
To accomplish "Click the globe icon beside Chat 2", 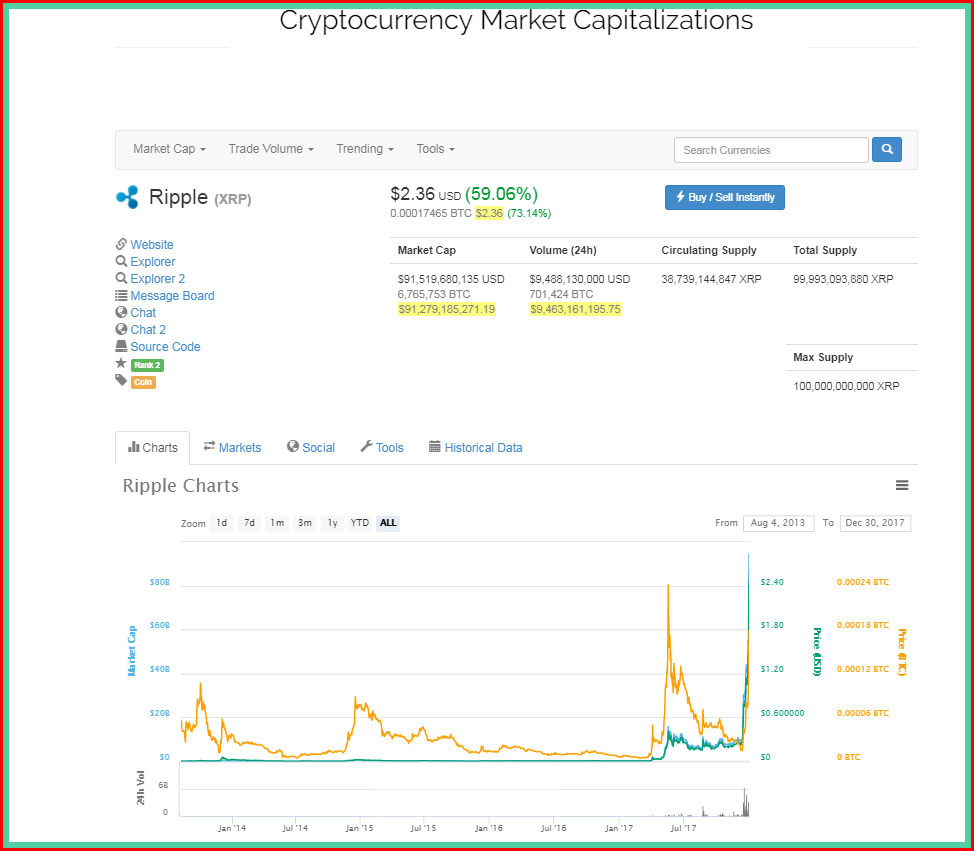I will coord(121,329).
